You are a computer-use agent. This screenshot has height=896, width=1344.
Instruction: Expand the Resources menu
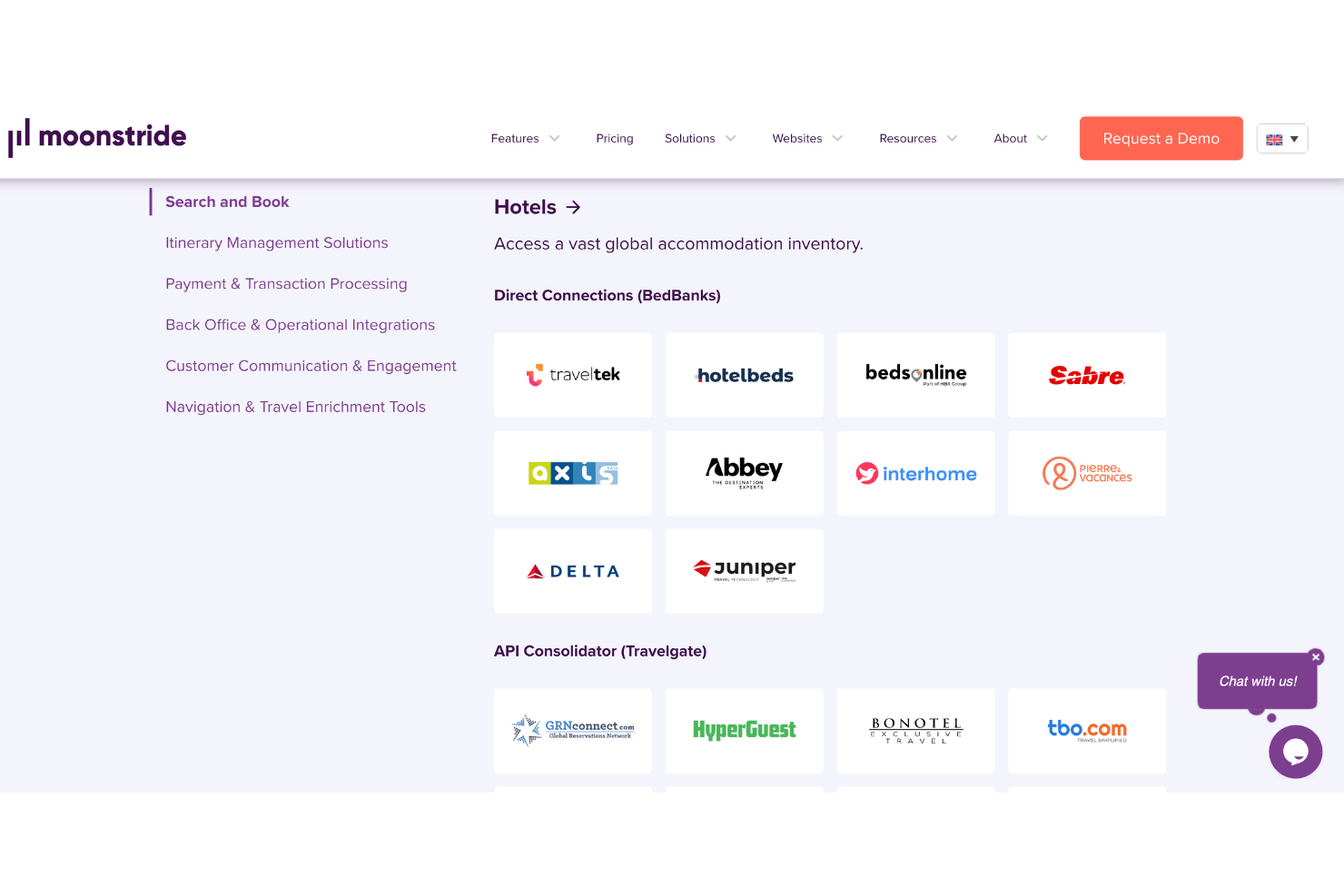click(x=918, y=139)
